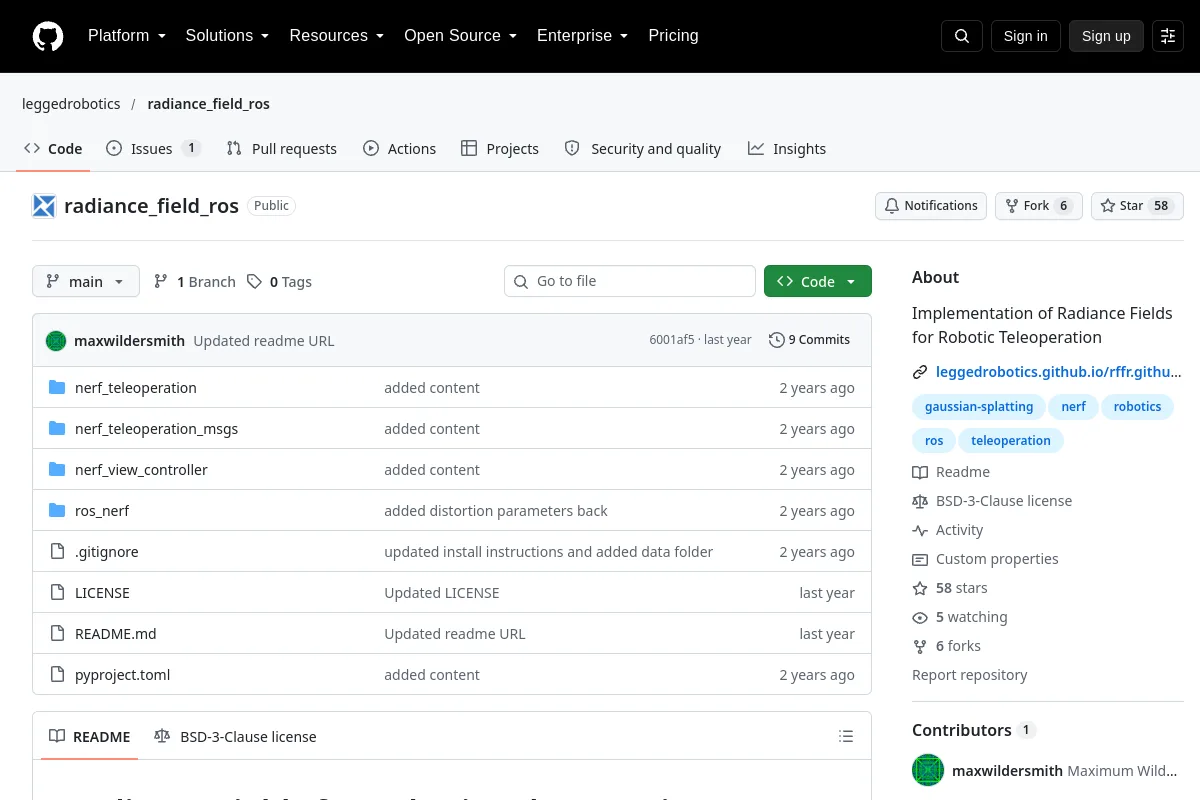
Task: Open the Pricing page
Action: point(673,36)
